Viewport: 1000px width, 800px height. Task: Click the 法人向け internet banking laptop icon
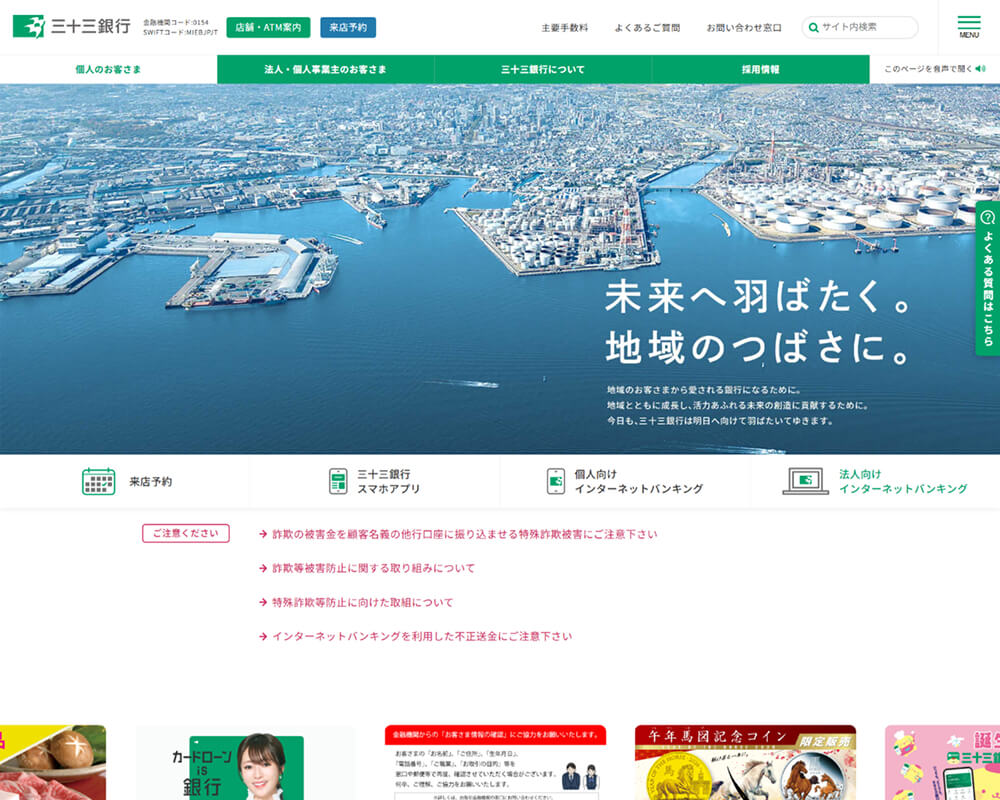click(x=805, y=481)
